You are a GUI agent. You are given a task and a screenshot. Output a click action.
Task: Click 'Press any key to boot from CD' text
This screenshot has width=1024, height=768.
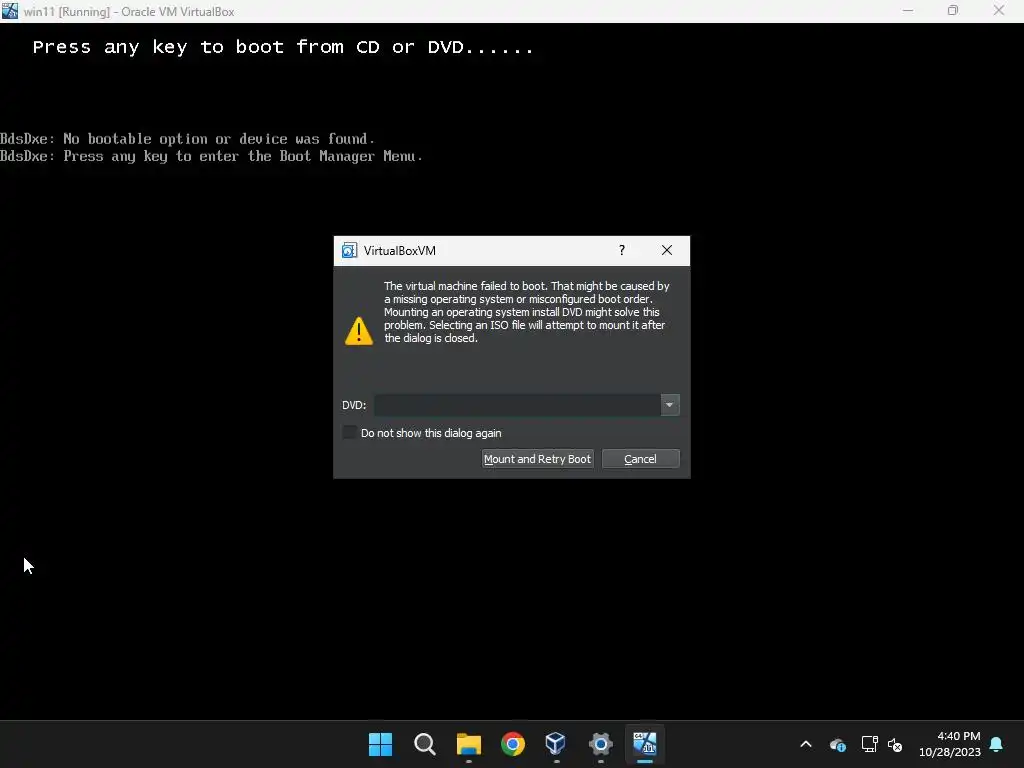point(283,47)
